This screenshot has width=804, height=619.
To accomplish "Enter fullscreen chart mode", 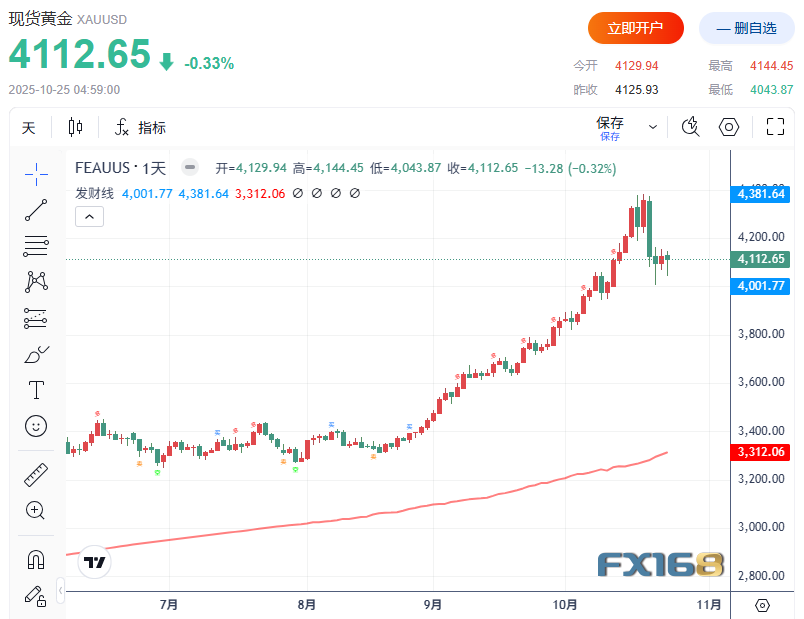I will coord(774,127).
